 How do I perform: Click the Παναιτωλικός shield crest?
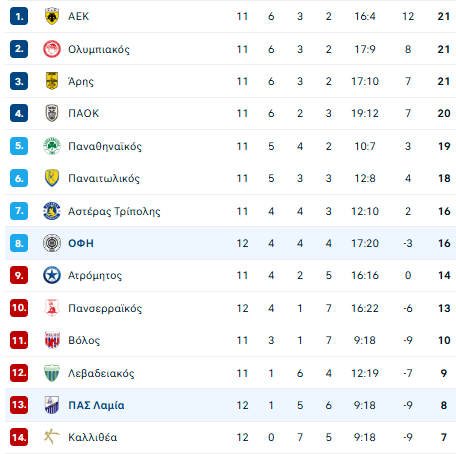click(x=52, y=178)
